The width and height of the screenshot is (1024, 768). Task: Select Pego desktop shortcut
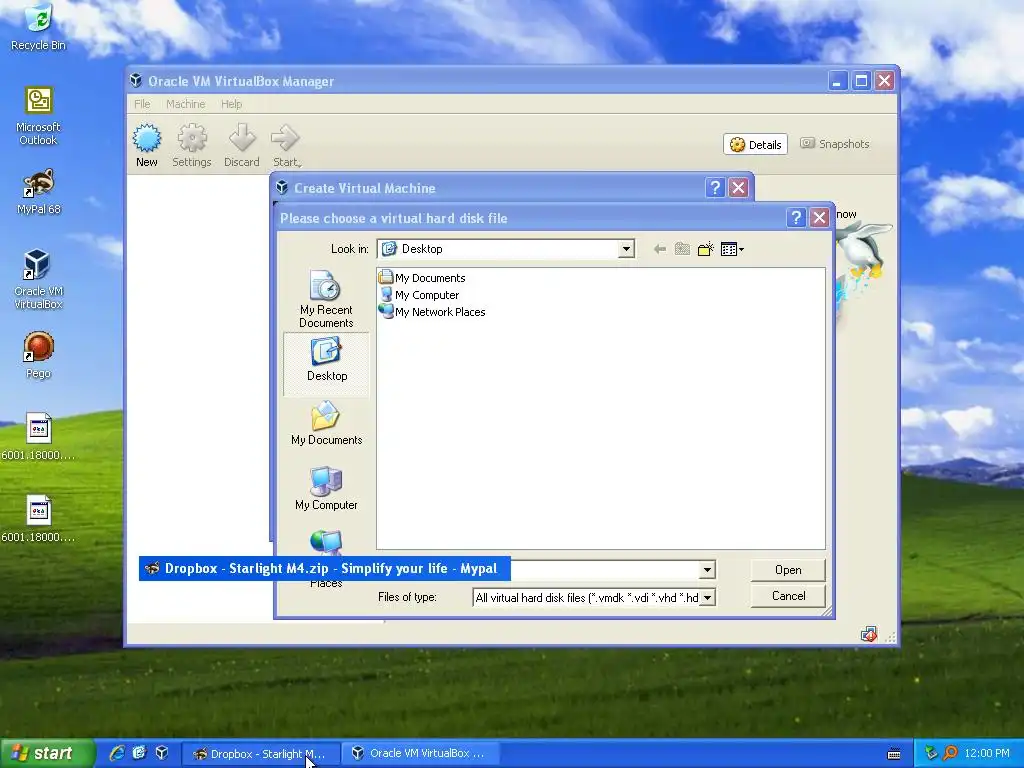(x=39, y=355)
